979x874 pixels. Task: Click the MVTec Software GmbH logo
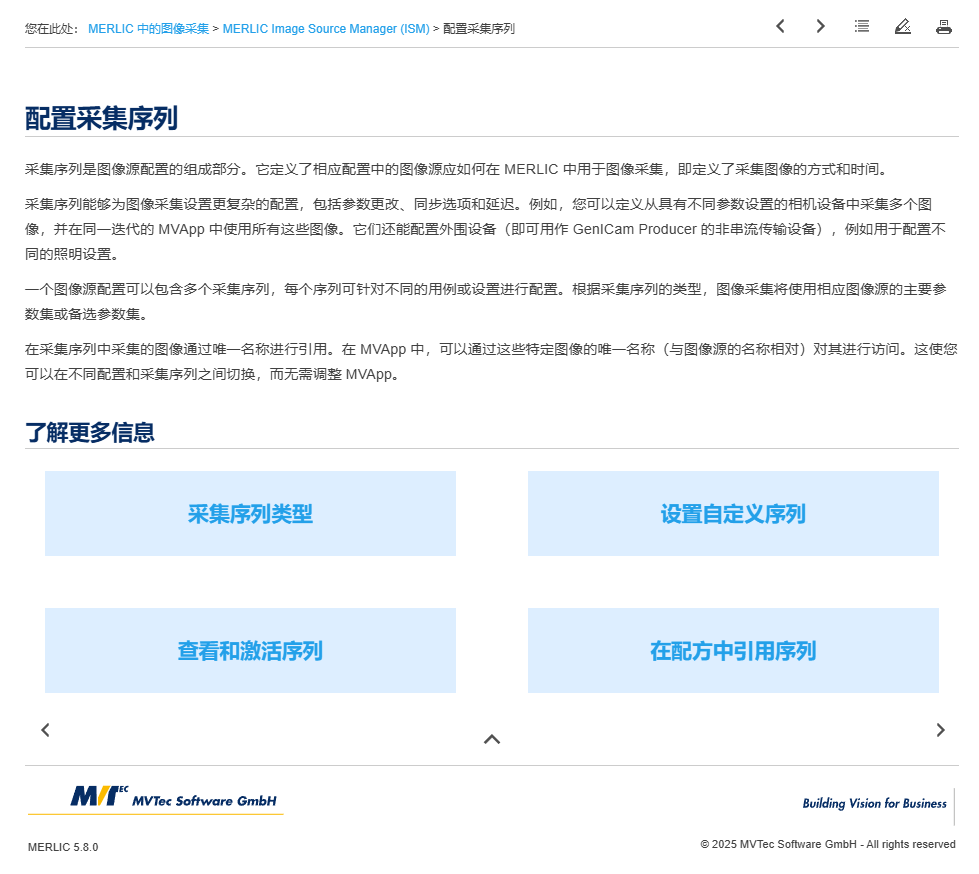(x=173, y=798)
